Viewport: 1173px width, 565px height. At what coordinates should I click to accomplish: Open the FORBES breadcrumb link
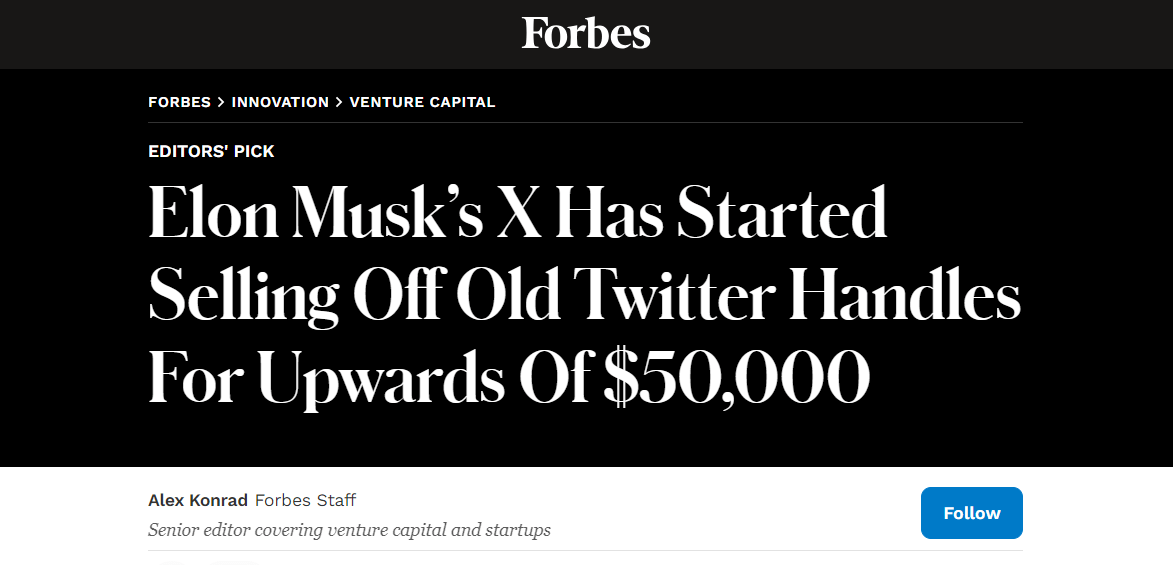point(179,102)
